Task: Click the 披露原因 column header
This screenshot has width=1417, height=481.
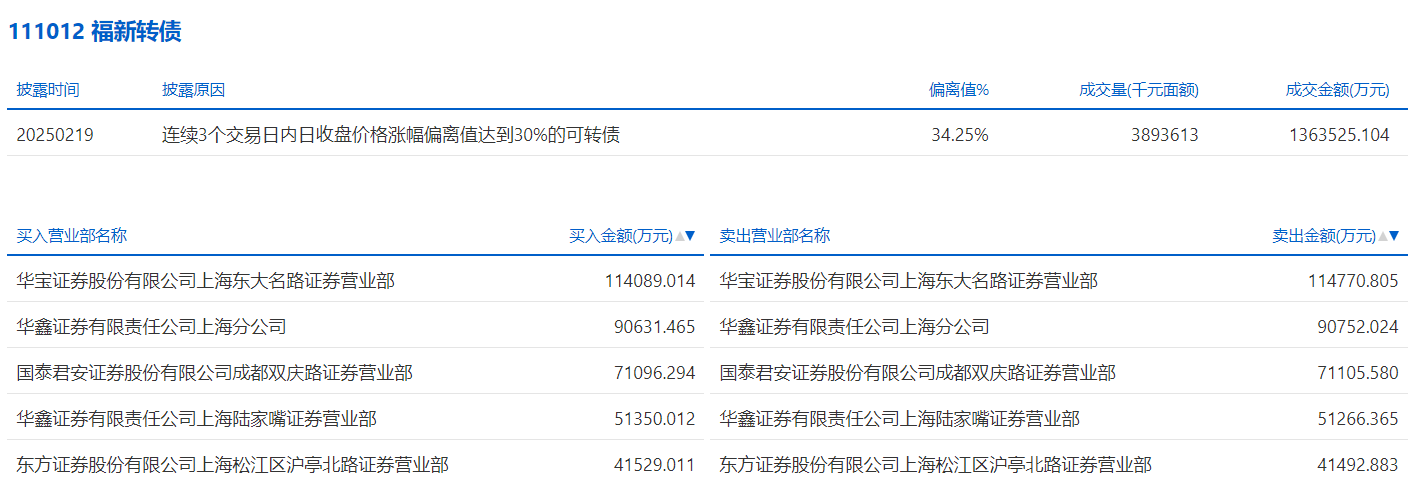Action: click(194, 90)
